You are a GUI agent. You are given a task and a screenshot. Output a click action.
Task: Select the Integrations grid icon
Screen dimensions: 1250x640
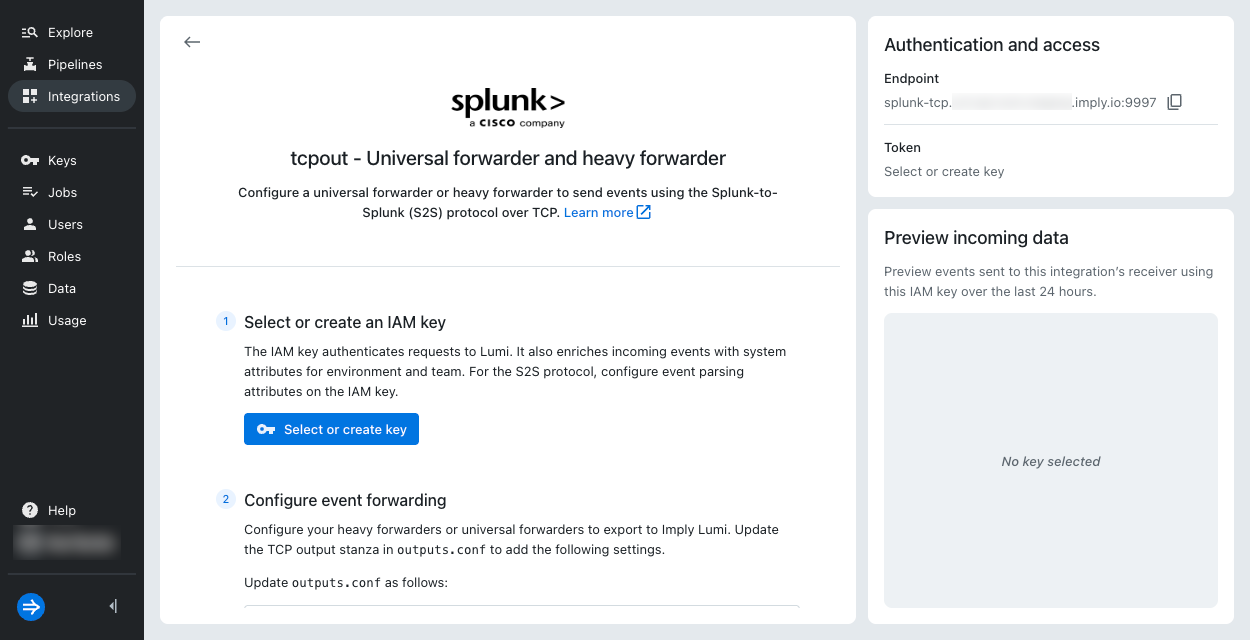click(x=30, y=96)
